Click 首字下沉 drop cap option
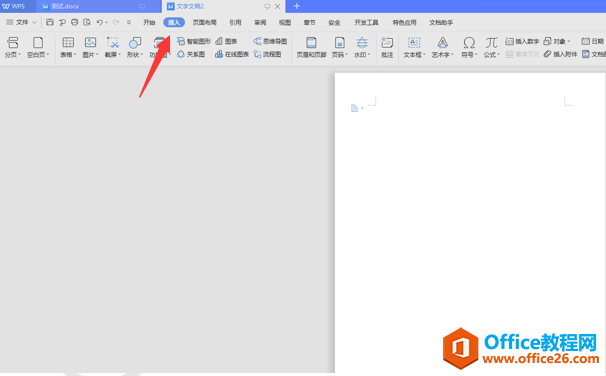This screenshot has width=606, height=376. tap(522, 54)
